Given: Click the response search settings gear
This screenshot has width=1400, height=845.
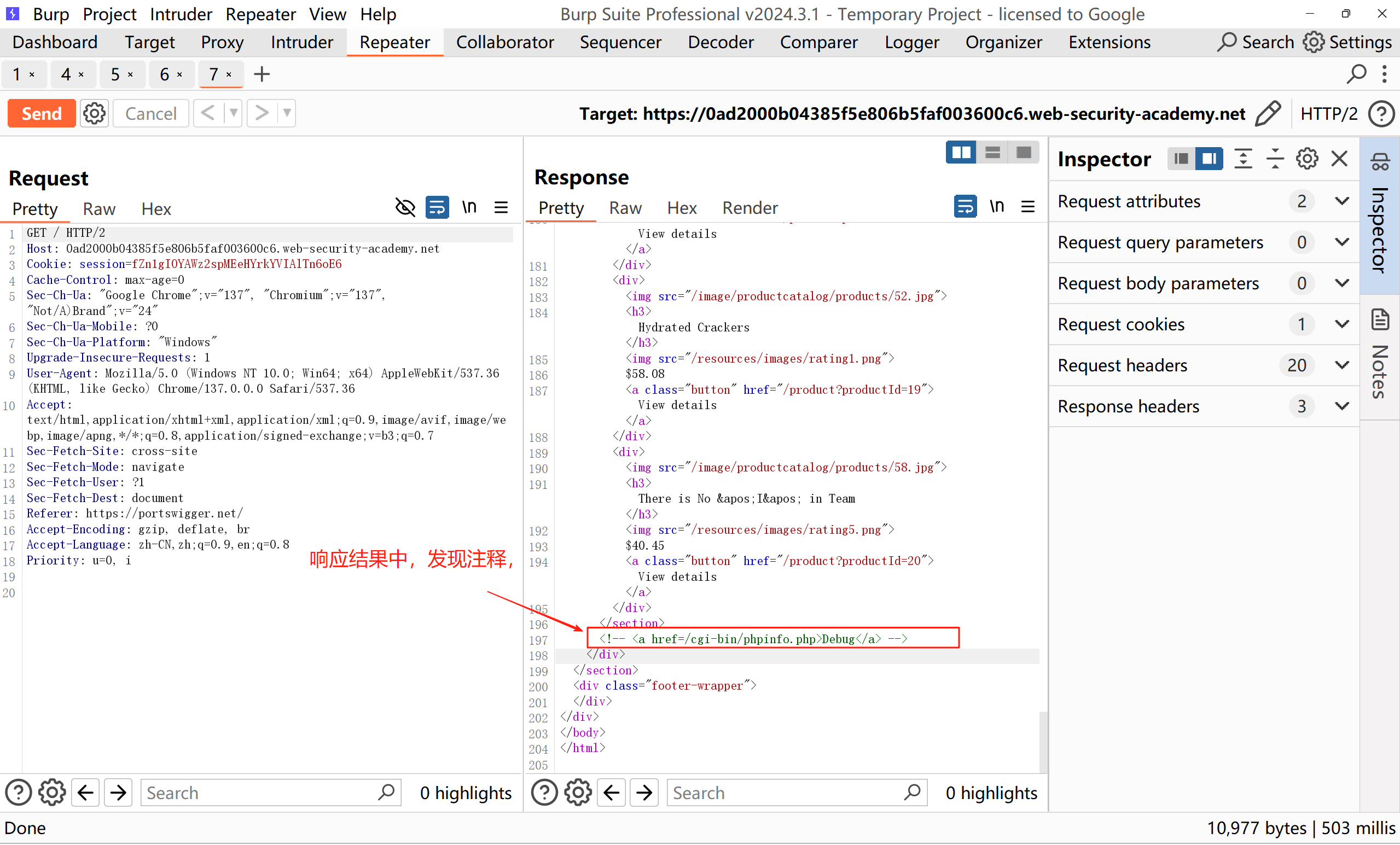Looking at the screenshot, I should pyautogui.click(x=578, y=792).
